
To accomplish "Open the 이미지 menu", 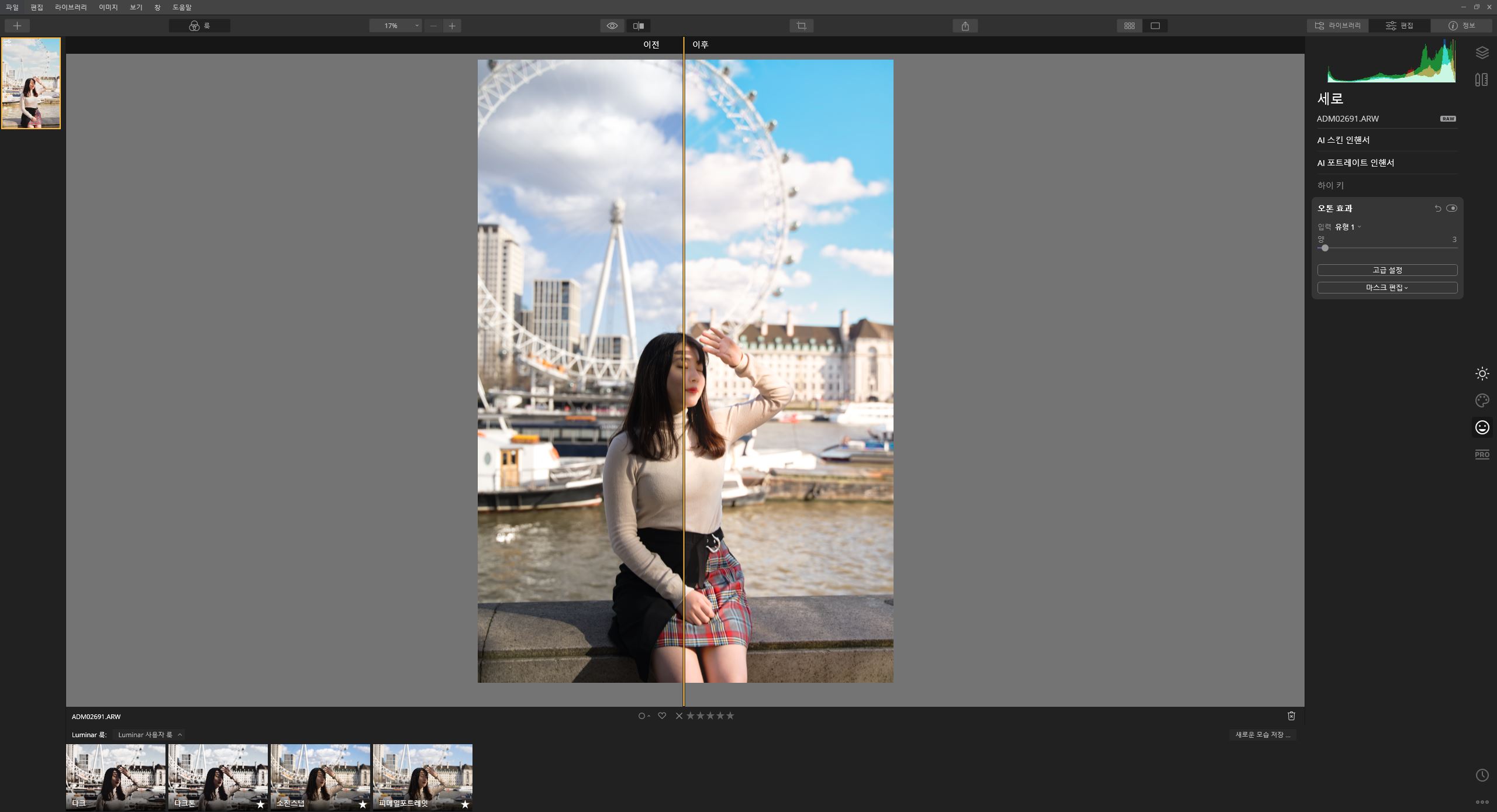I will click(108, 7).
